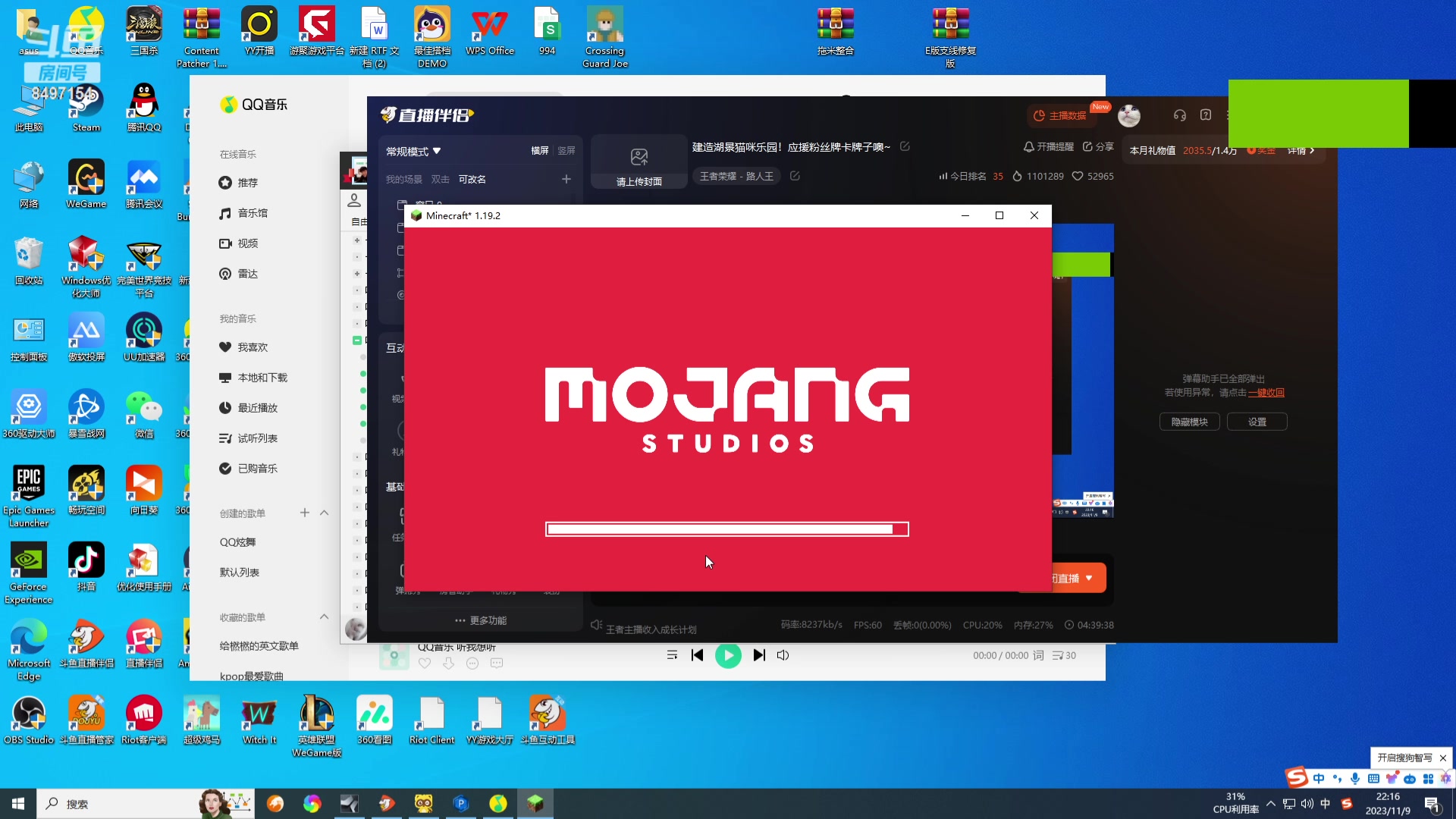1456x819 pixels.
Task: Open Microsoft Edge desktop shortcut
Action: coord(29,649)
